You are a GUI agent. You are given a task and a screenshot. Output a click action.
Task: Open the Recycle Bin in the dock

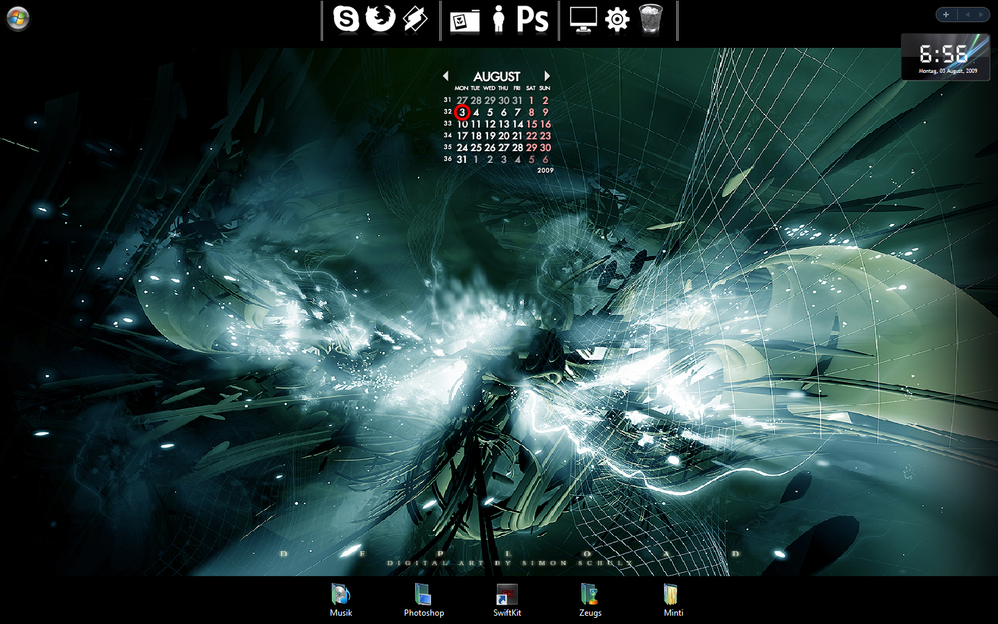click(x=650, y=19)
